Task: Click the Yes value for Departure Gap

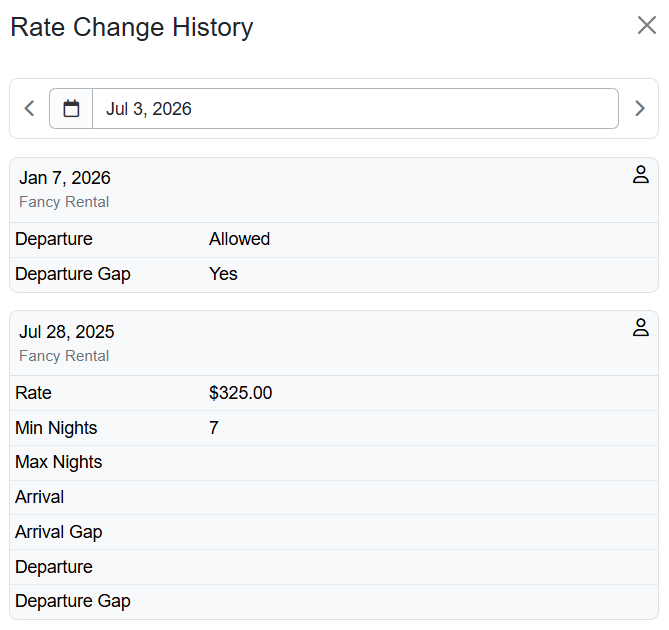Action: point(223,274)
